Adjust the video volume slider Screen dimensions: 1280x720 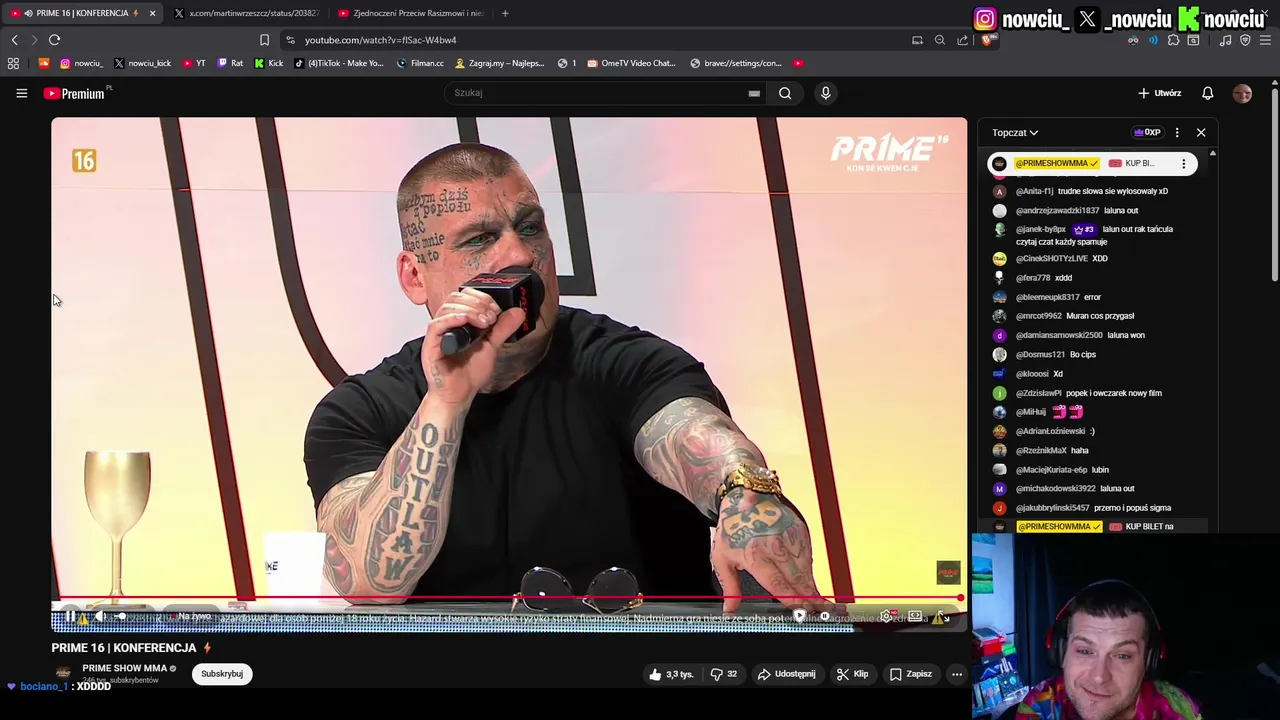[x=120, y=616]
